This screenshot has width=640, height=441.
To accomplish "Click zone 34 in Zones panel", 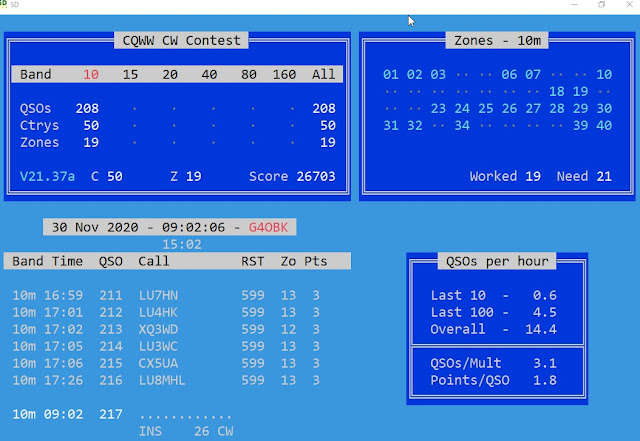I will click(462, 125).
